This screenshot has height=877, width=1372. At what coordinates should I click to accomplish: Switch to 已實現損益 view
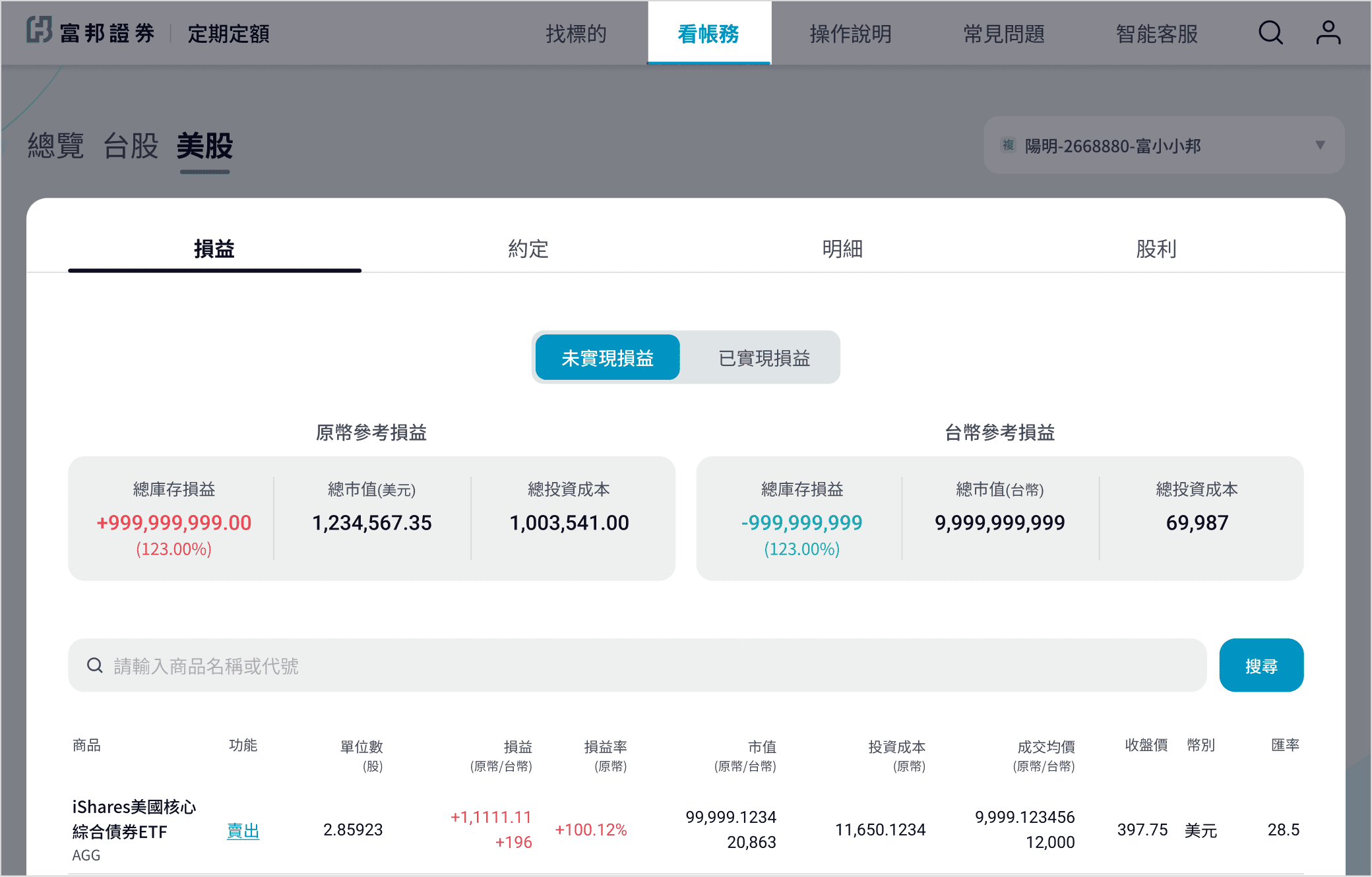point(764,357)
